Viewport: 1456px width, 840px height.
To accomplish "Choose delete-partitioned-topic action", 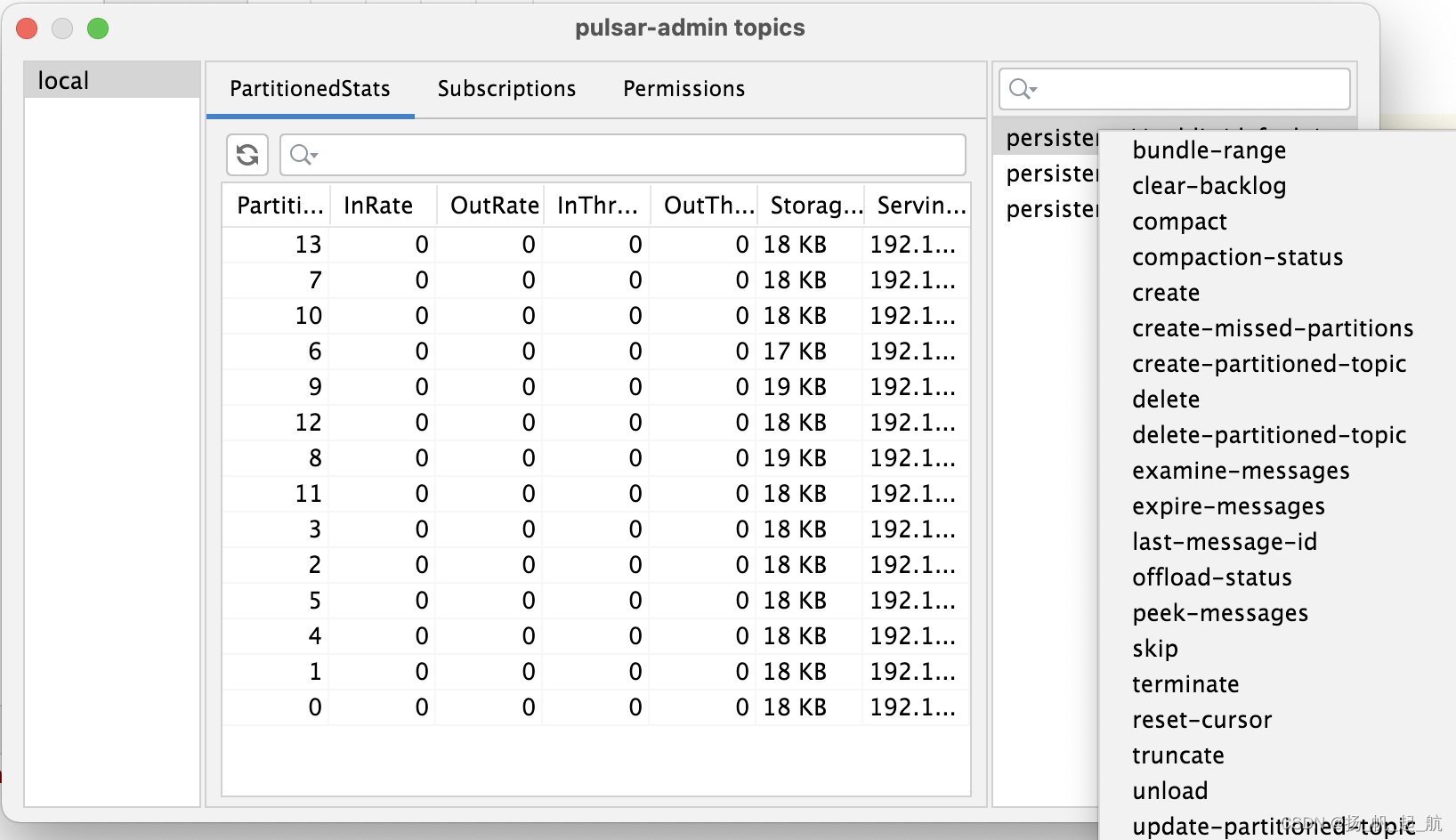I will tap(1269, 435).
